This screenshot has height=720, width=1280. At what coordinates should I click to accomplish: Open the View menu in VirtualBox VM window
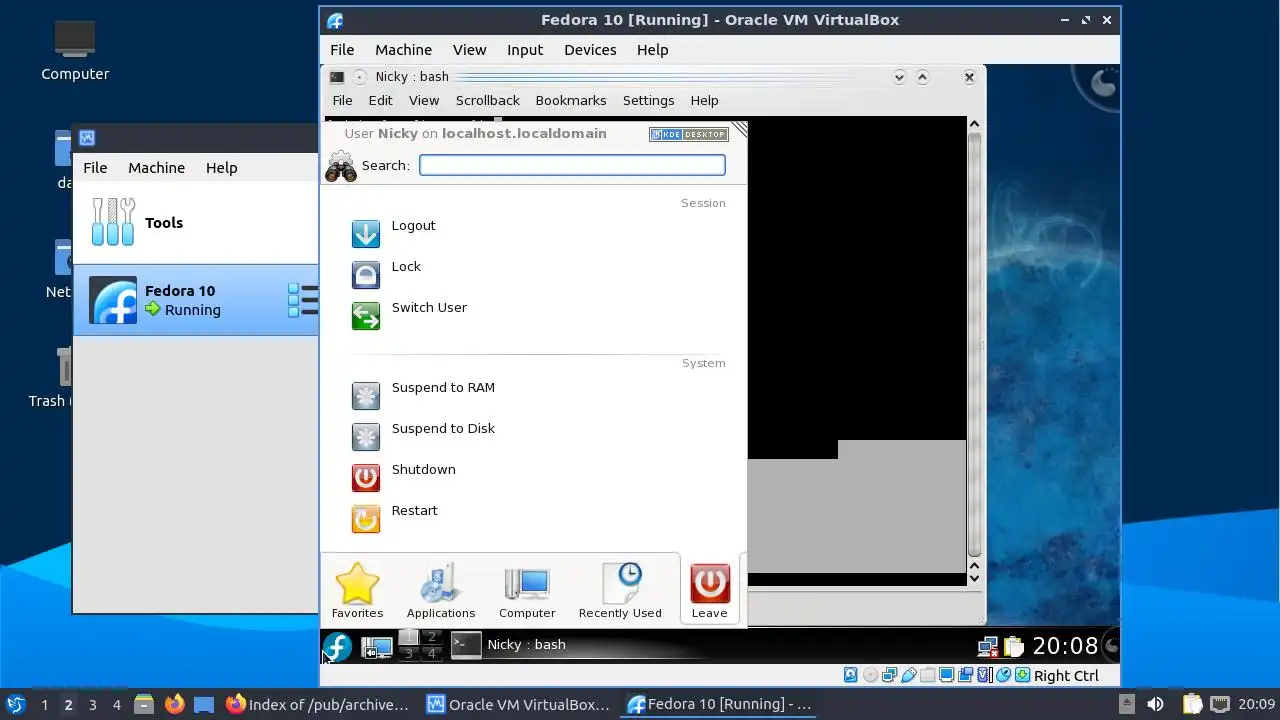[469, 50]
